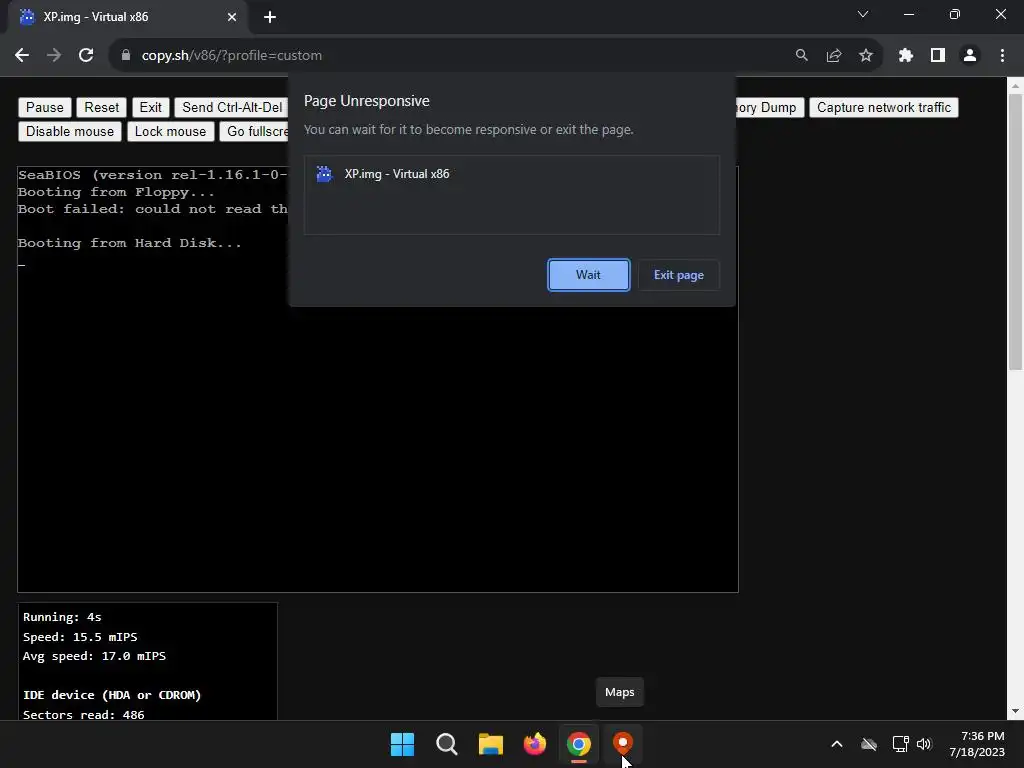Open a new tab with the plus button

[x=270, y=17]
